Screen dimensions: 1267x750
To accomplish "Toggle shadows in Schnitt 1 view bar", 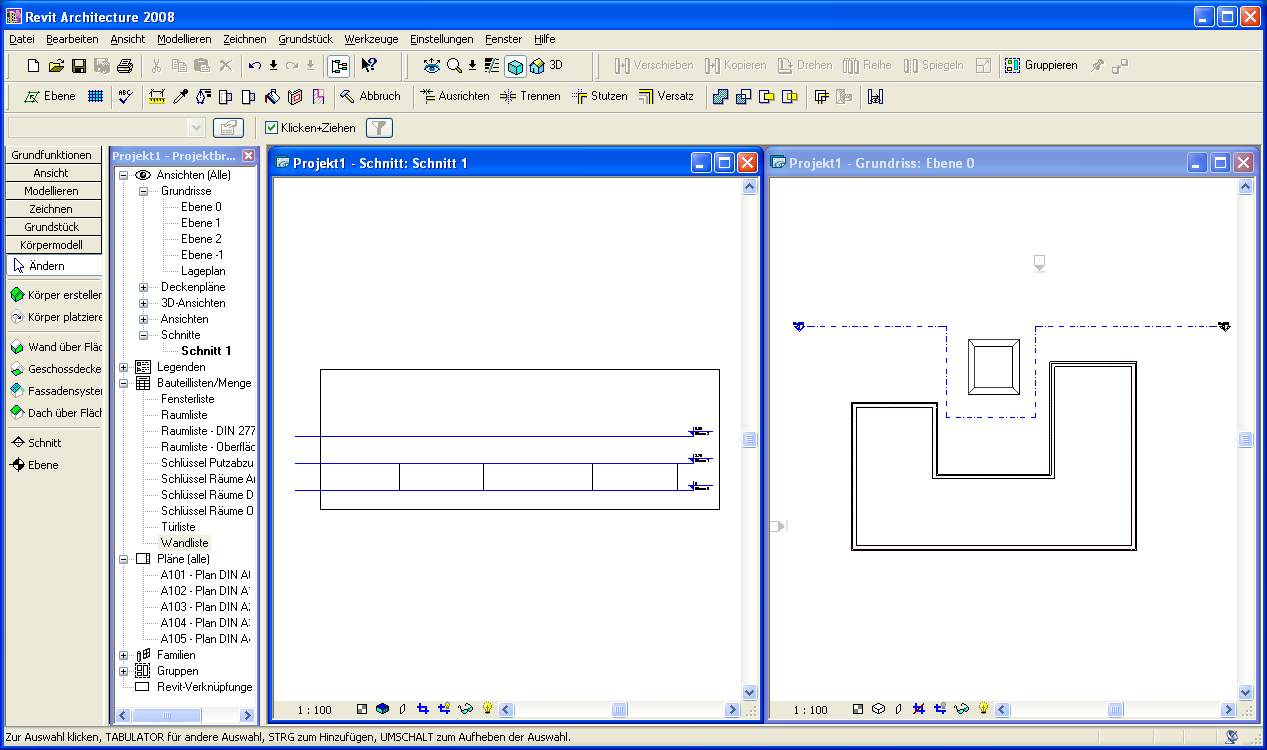I will tap(402, 709).
